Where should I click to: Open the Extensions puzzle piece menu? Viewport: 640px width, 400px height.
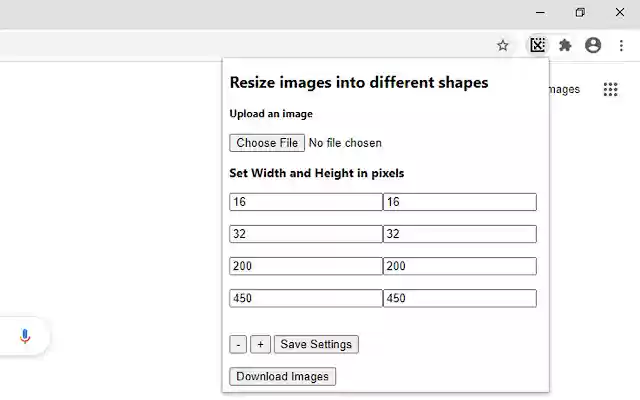(565, 45)
